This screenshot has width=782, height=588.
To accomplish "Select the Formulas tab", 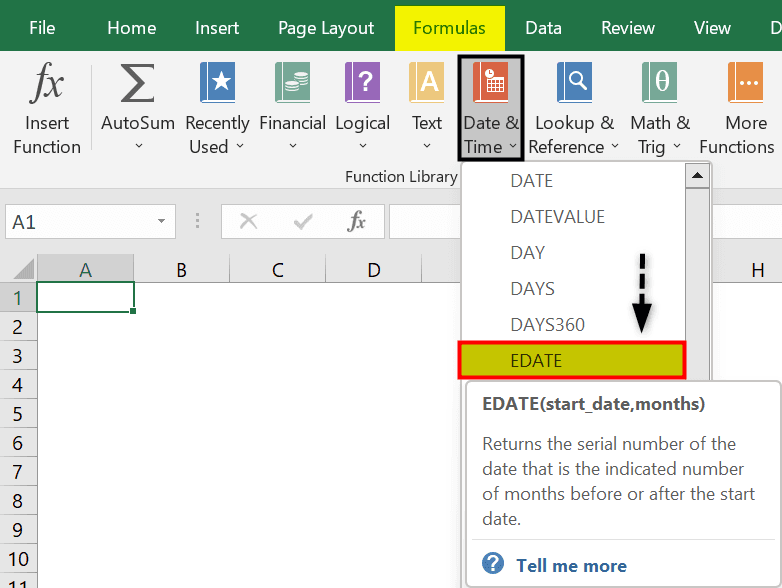I will 449,28.
